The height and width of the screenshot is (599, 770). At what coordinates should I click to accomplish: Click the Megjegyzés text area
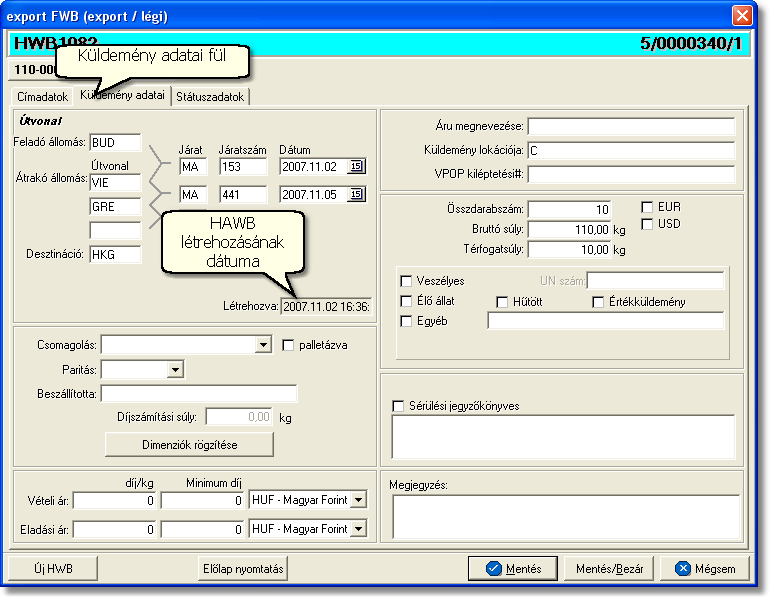coord(566,517)
